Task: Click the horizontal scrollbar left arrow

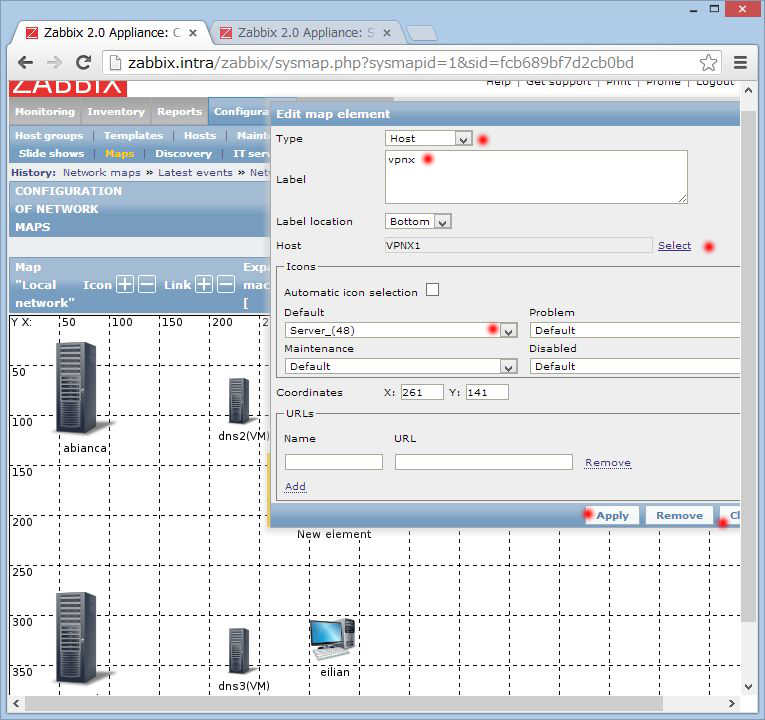Action: tap(16, 703)
